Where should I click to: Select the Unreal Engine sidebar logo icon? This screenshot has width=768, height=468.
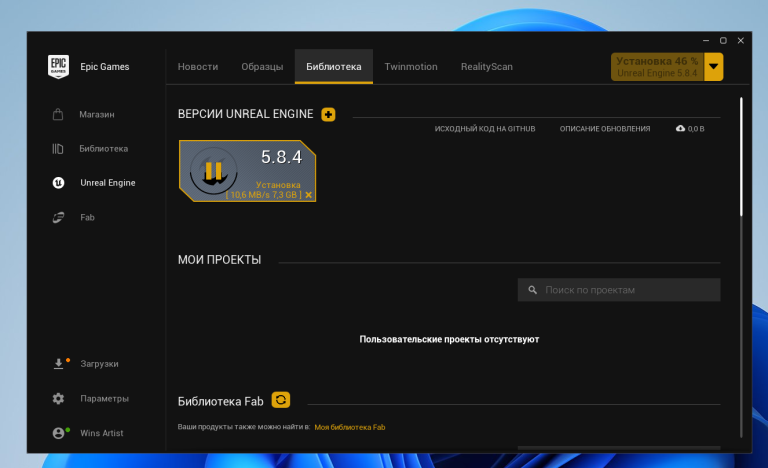click(x=58, y=183)
